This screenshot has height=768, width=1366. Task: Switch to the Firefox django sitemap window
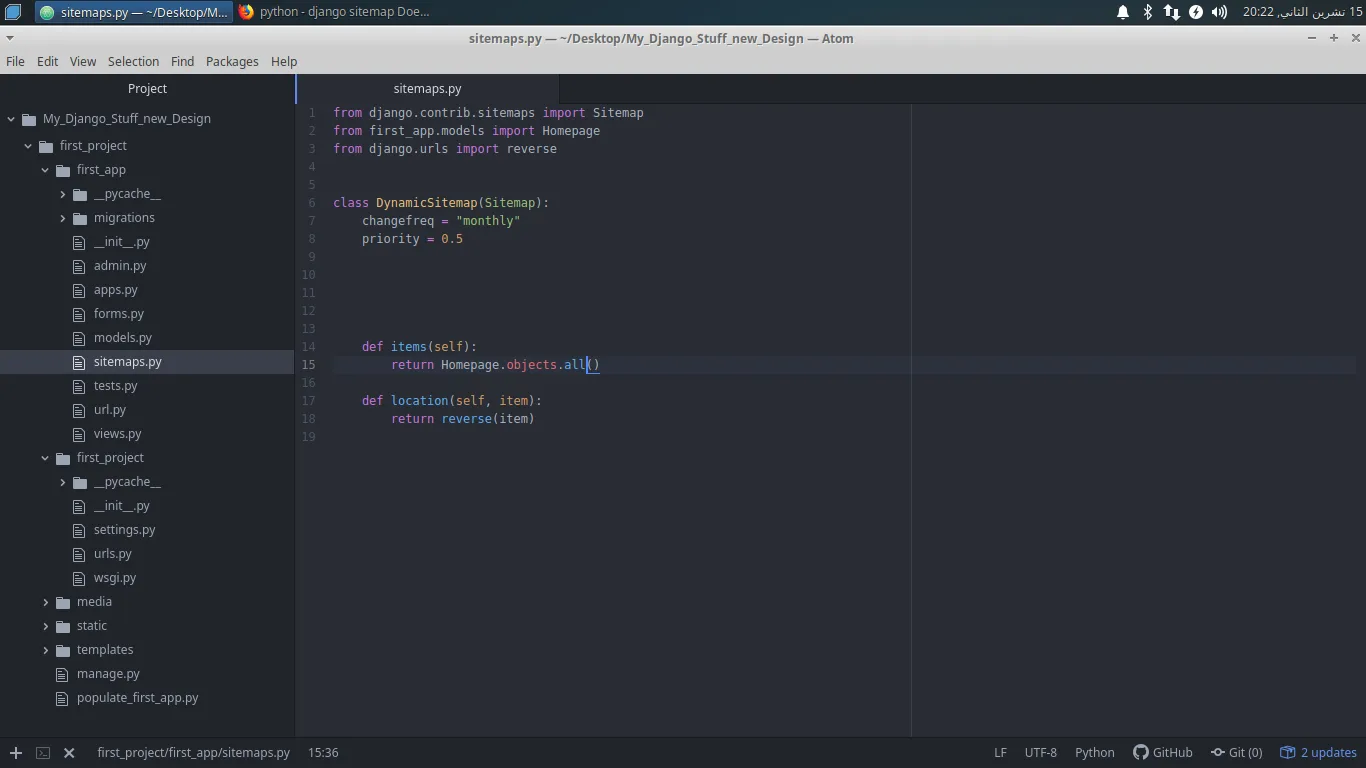pos(334,12)
